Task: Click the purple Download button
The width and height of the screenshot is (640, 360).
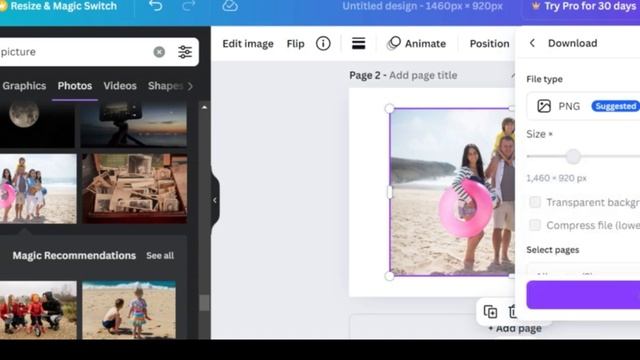Action: point(583,295)
